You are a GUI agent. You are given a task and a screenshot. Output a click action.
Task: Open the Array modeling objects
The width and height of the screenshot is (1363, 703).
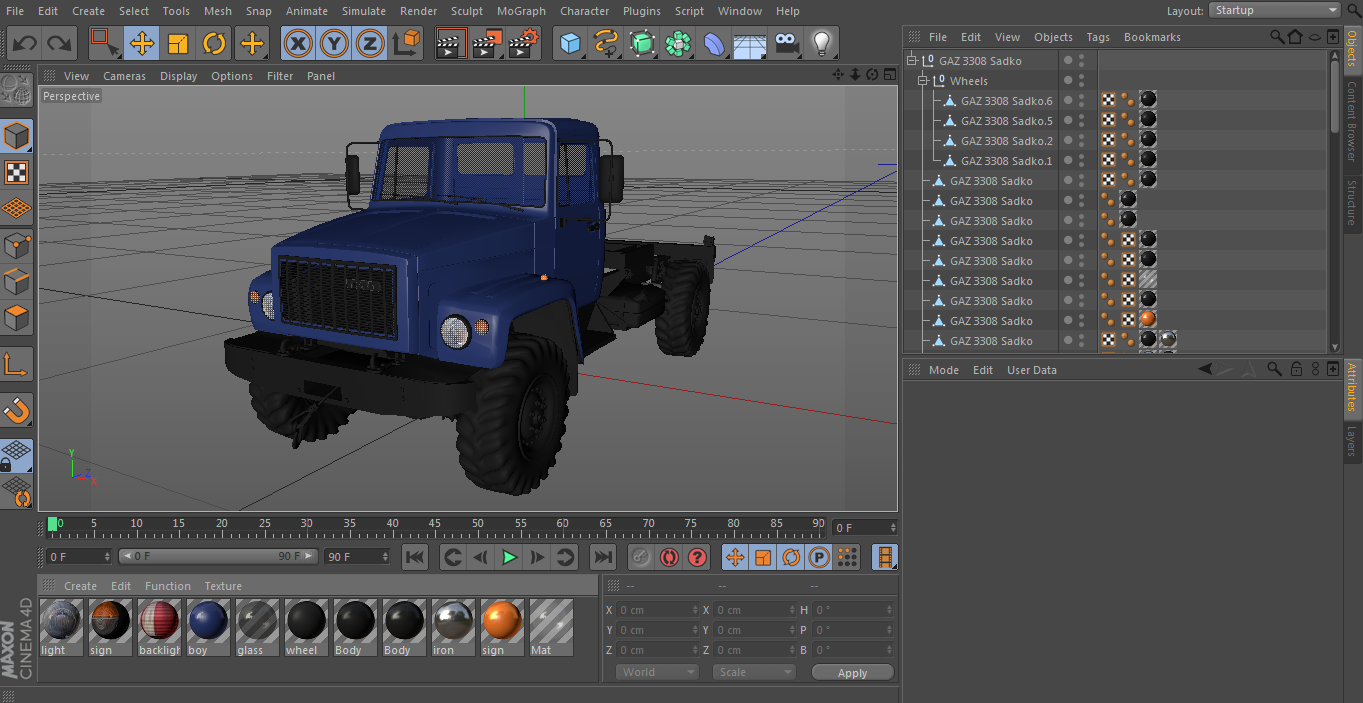coord(678,43)
